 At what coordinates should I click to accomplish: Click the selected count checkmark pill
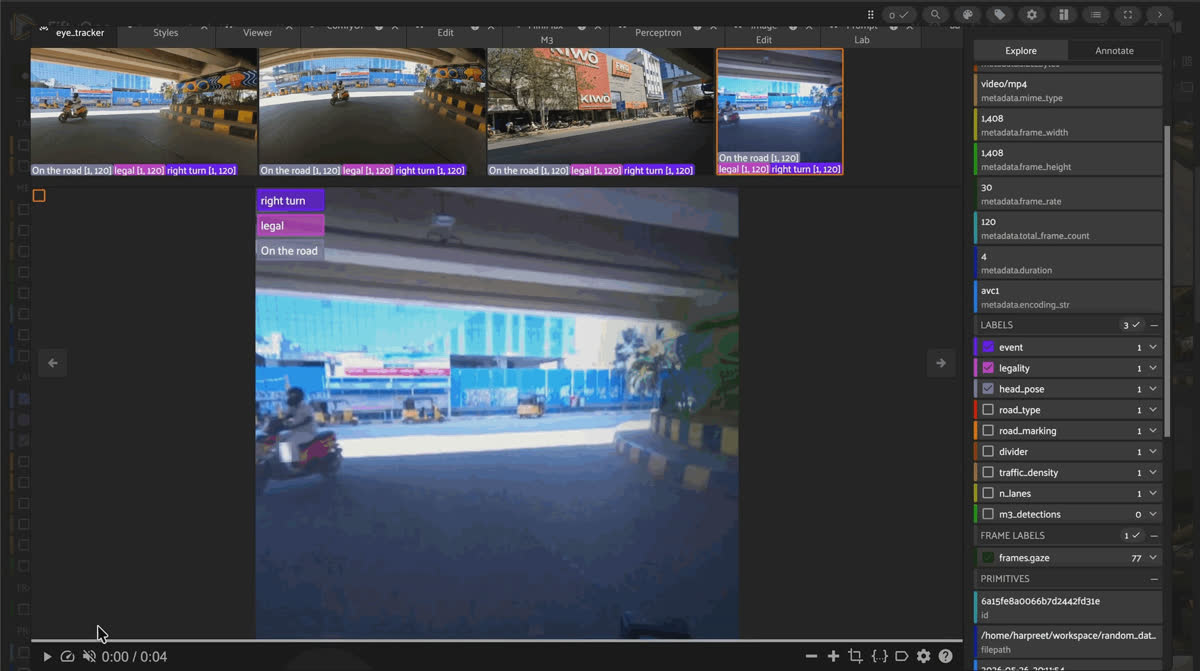(x=900, y=14)
